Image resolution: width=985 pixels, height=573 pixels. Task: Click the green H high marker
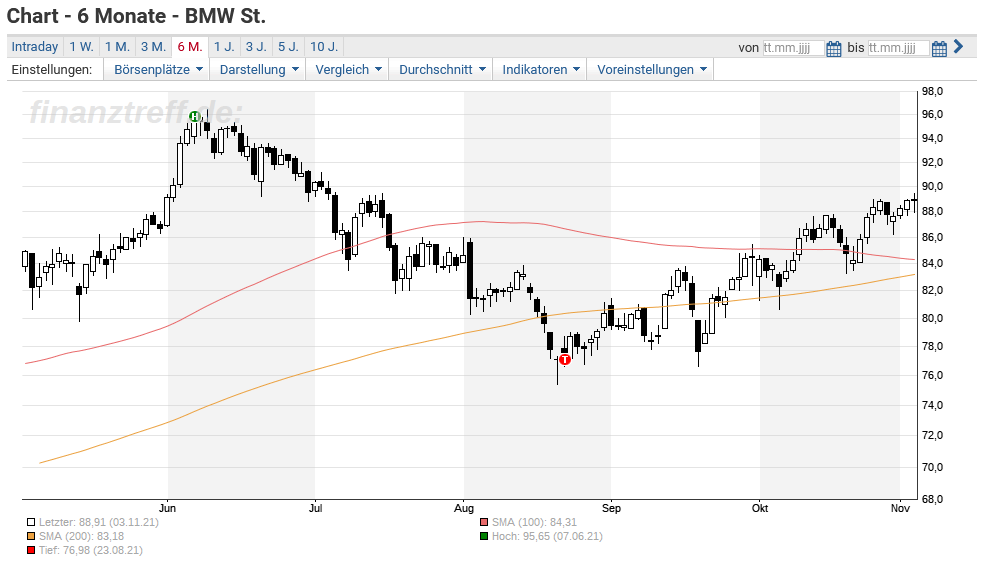click(x=195, y=116)
